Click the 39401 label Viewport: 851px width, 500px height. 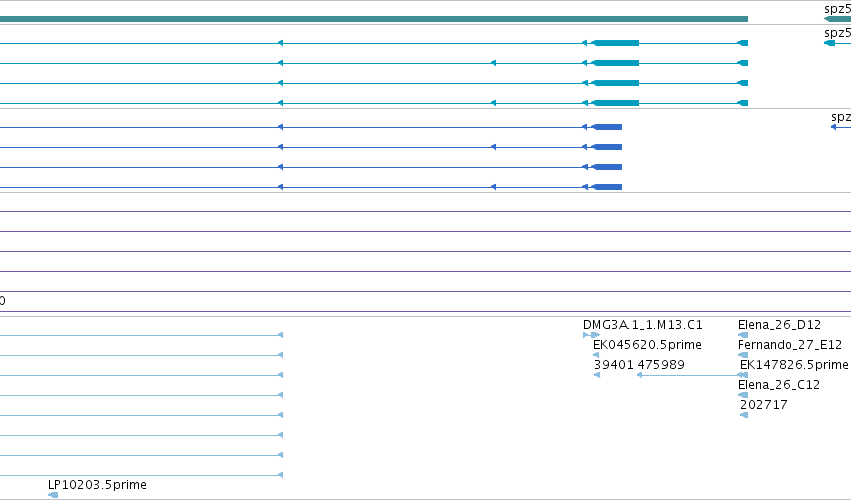tap(614, 365)
